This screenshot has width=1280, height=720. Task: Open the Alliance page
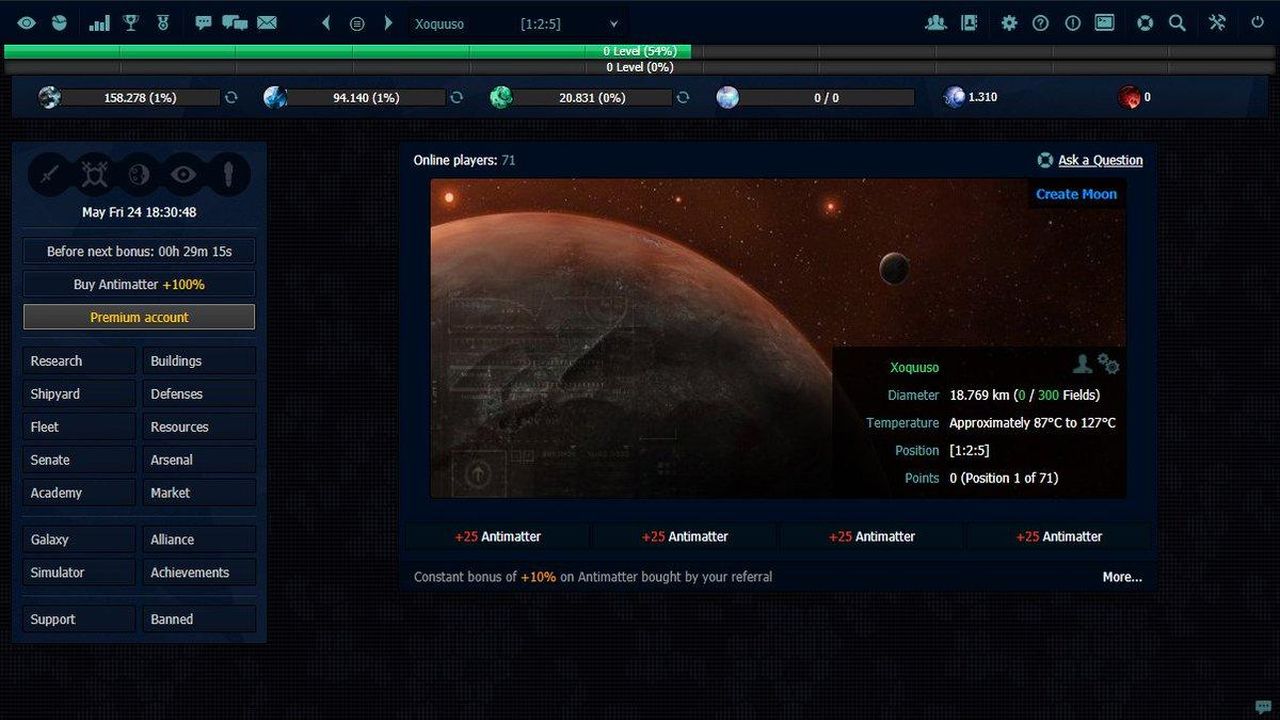tap(199, 539)
